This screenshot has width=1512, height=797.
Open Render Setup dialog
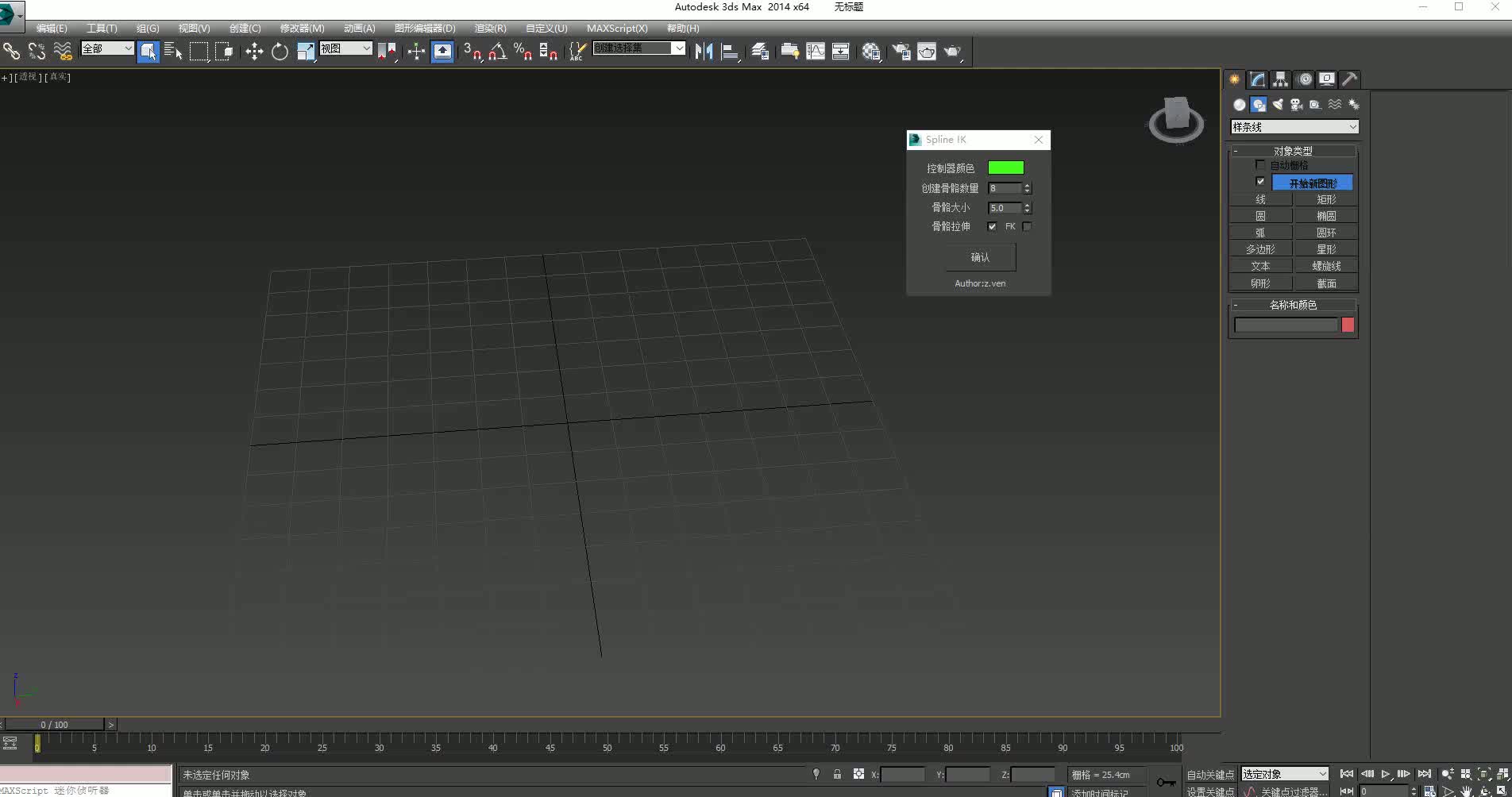point(901,52)
